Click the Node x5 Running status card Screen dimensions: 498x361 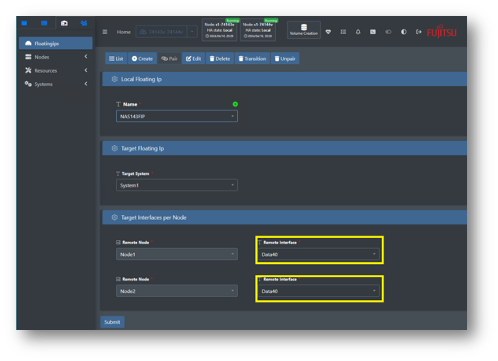tap(258, 30)
